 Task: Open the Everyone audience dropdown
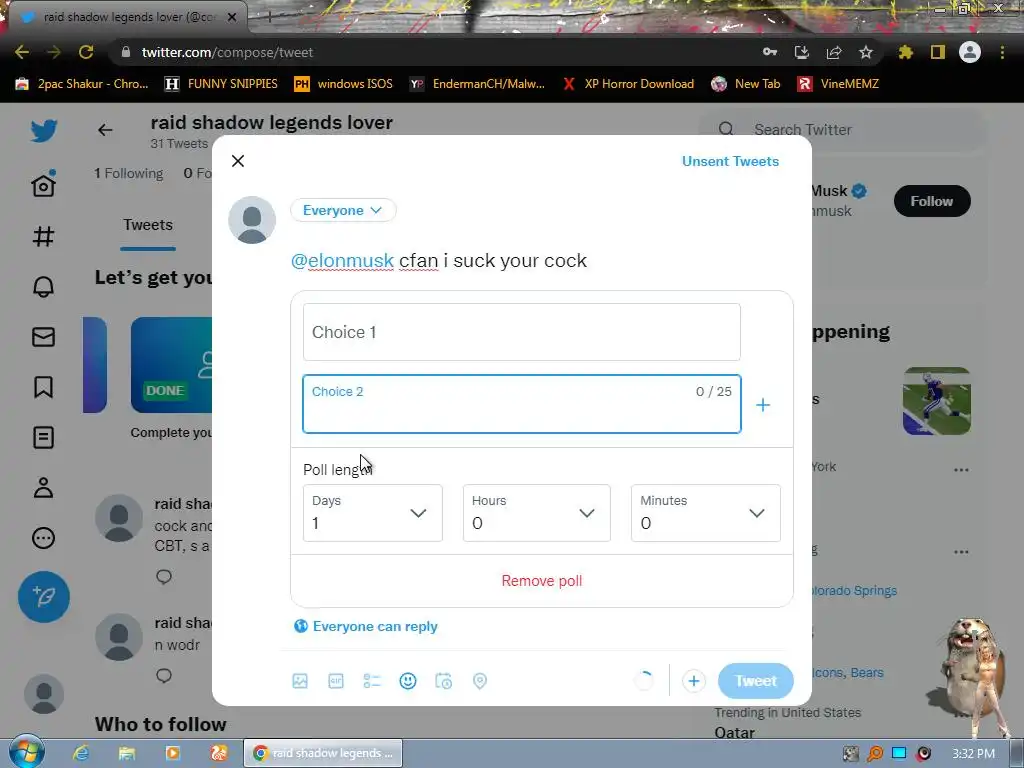pos(343,210)
